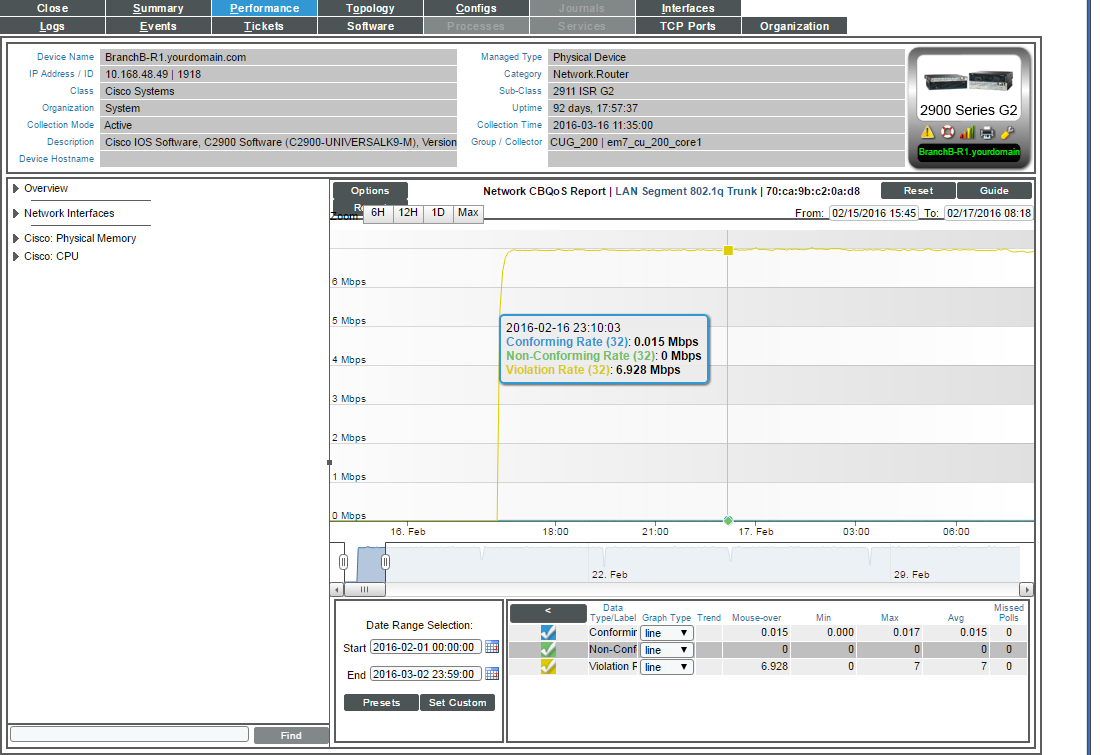Switch to the Topology tab

point(370,8)
